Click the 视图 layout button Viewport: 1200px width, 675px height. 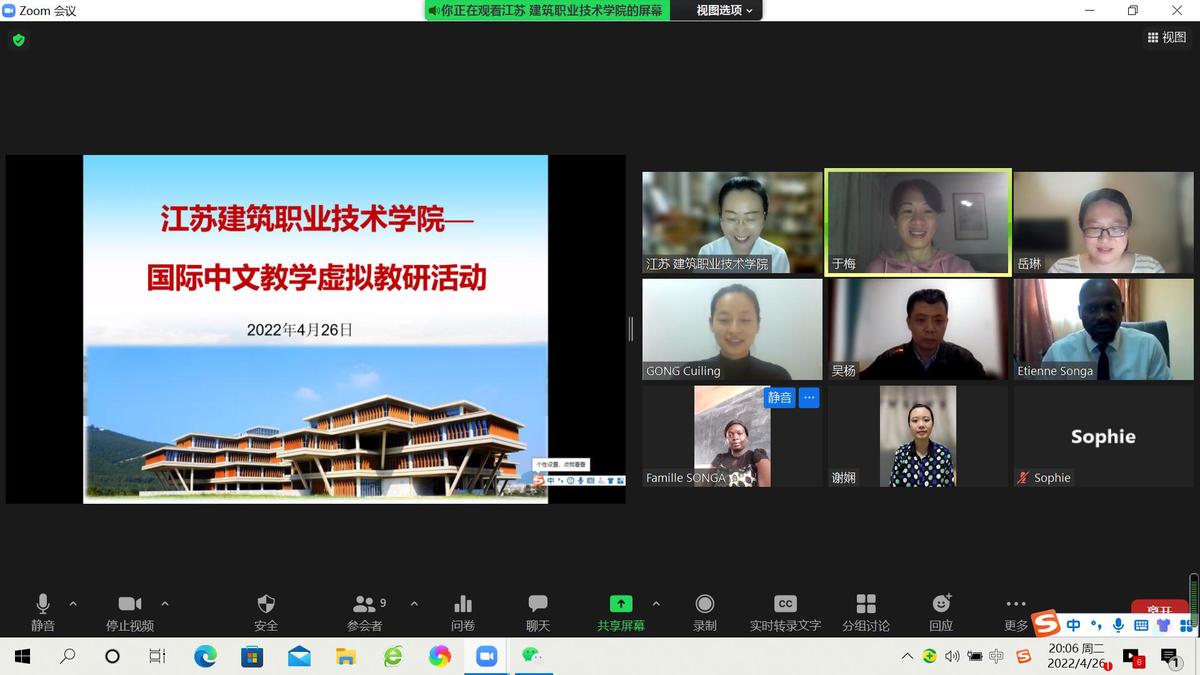[1166, 37]
